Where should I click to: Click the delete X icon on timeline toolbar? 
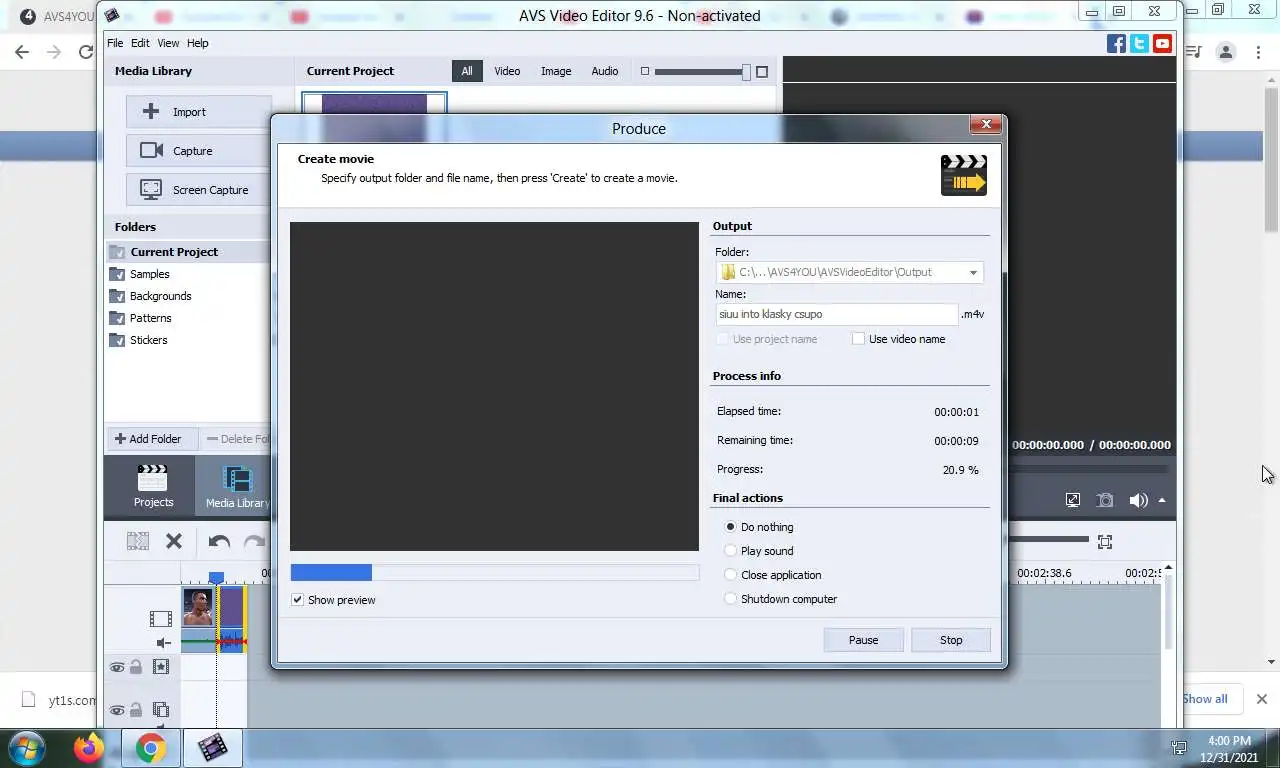[174, 541]
